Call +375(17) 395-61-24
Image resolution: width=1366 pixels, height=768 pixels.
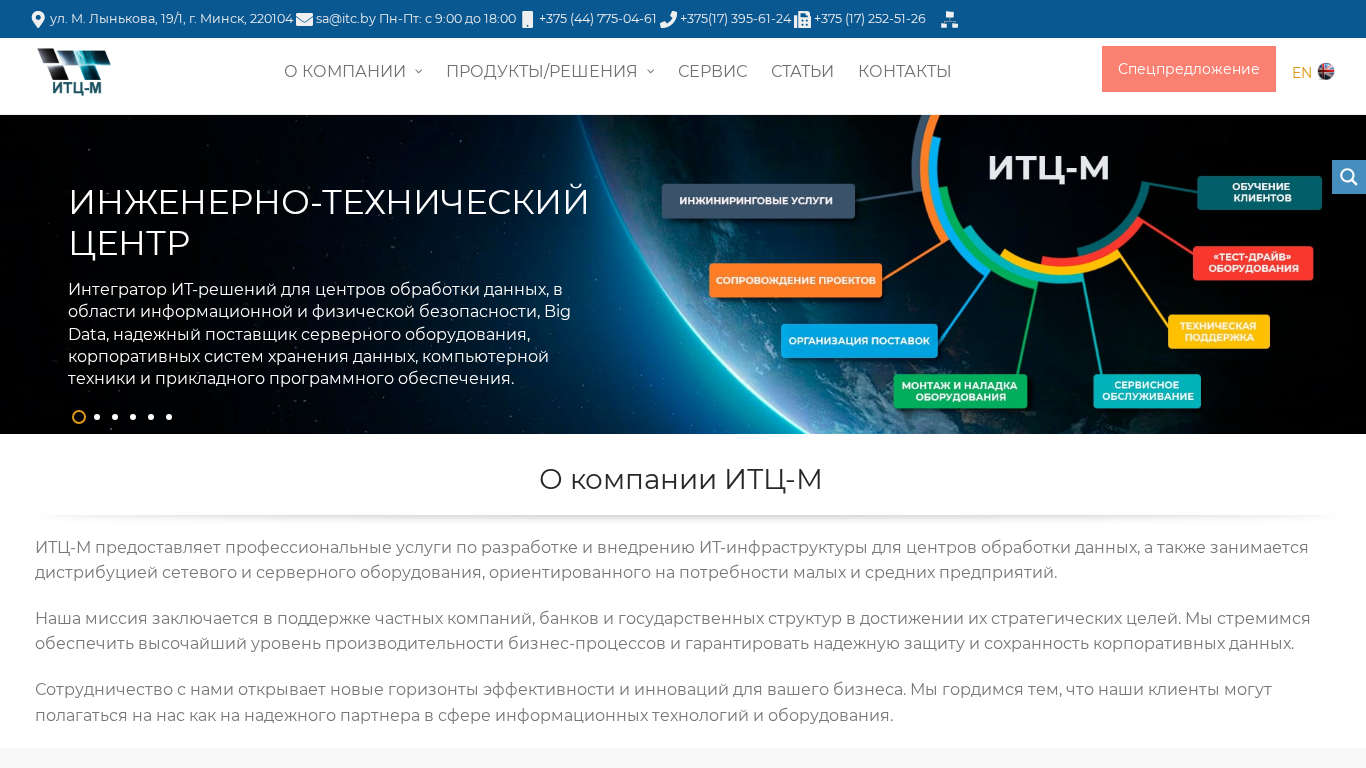735,19
